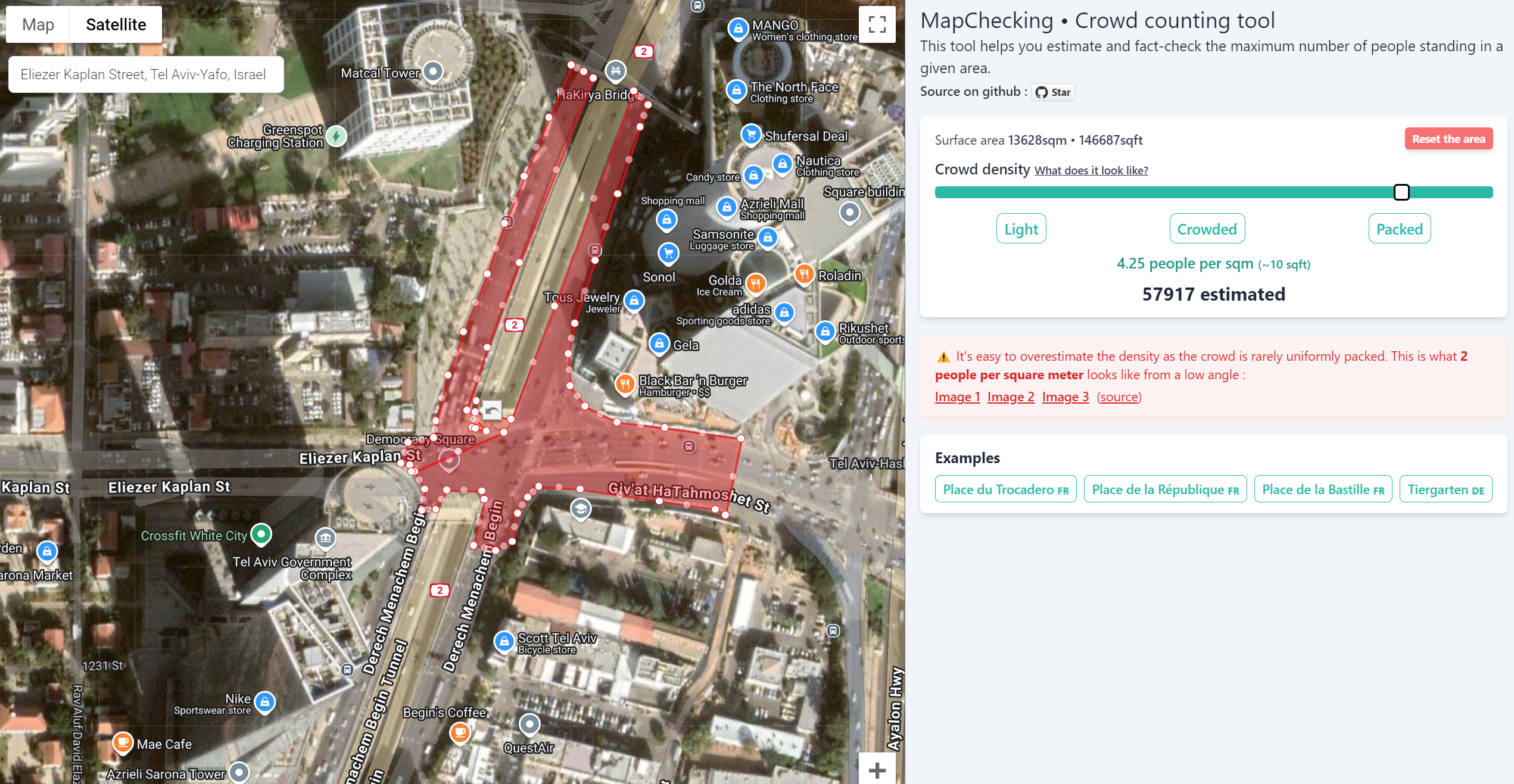The image size is (1514, 784).
Task: Click the crowd density slider handle
Action: coord(1401,192)
